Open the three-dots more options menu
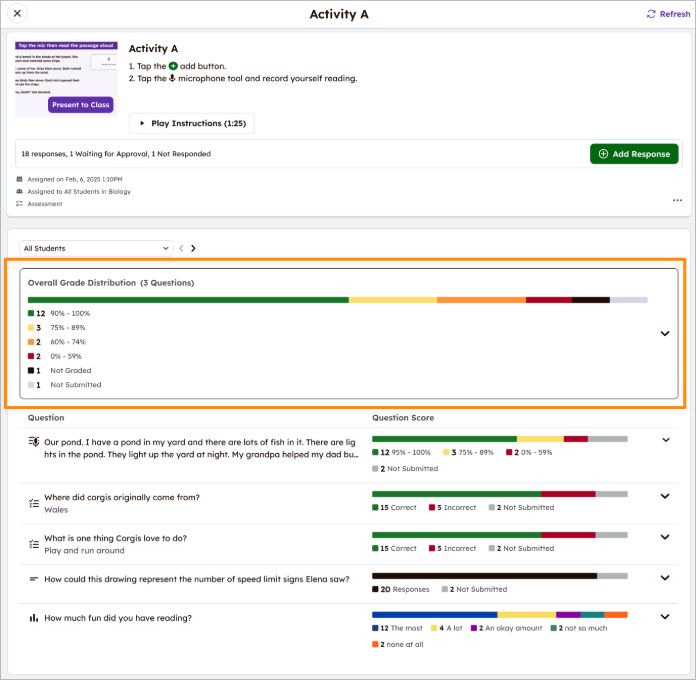 coord(677,200)
